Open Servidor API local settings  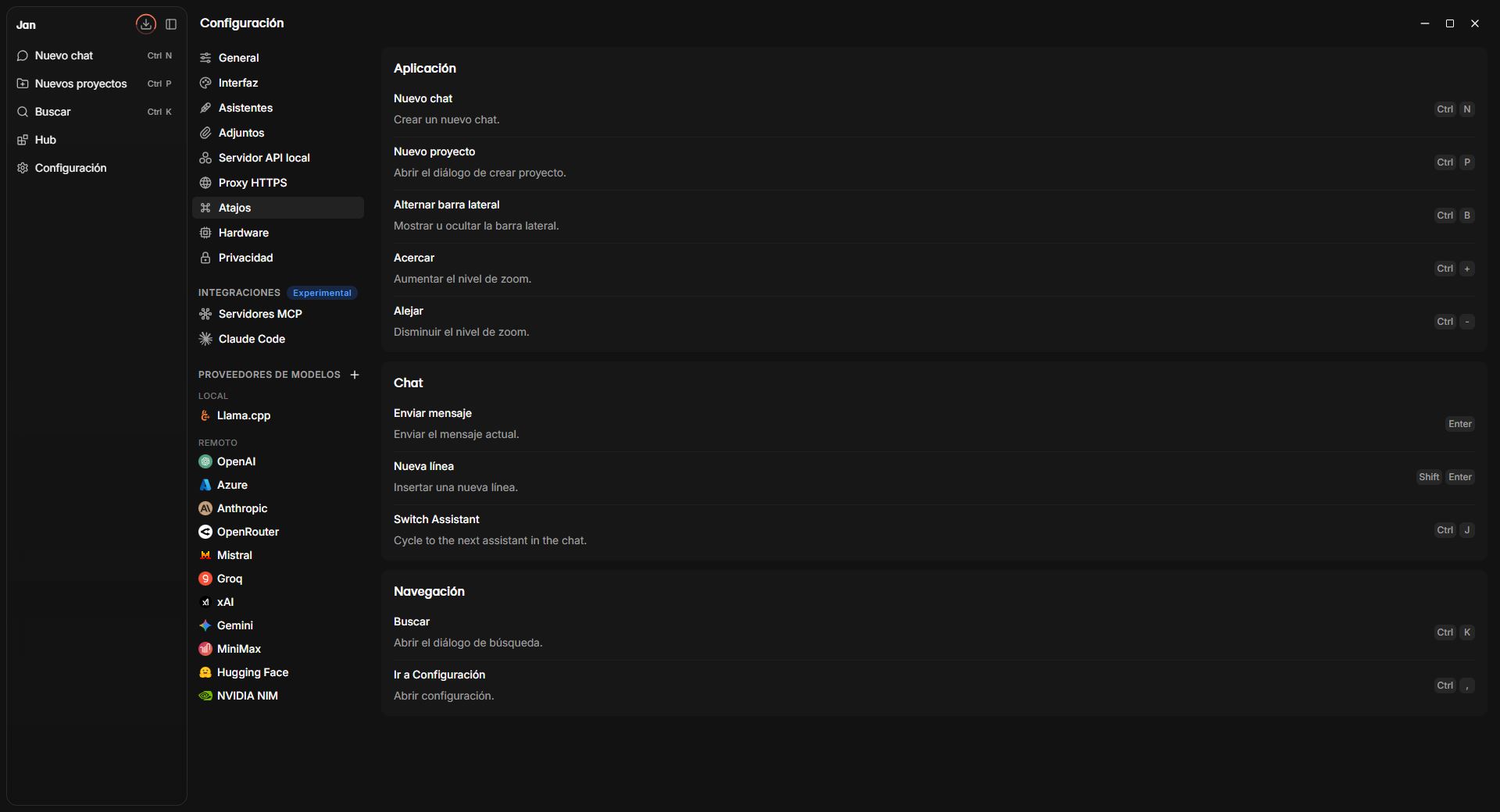coord(278,158)
